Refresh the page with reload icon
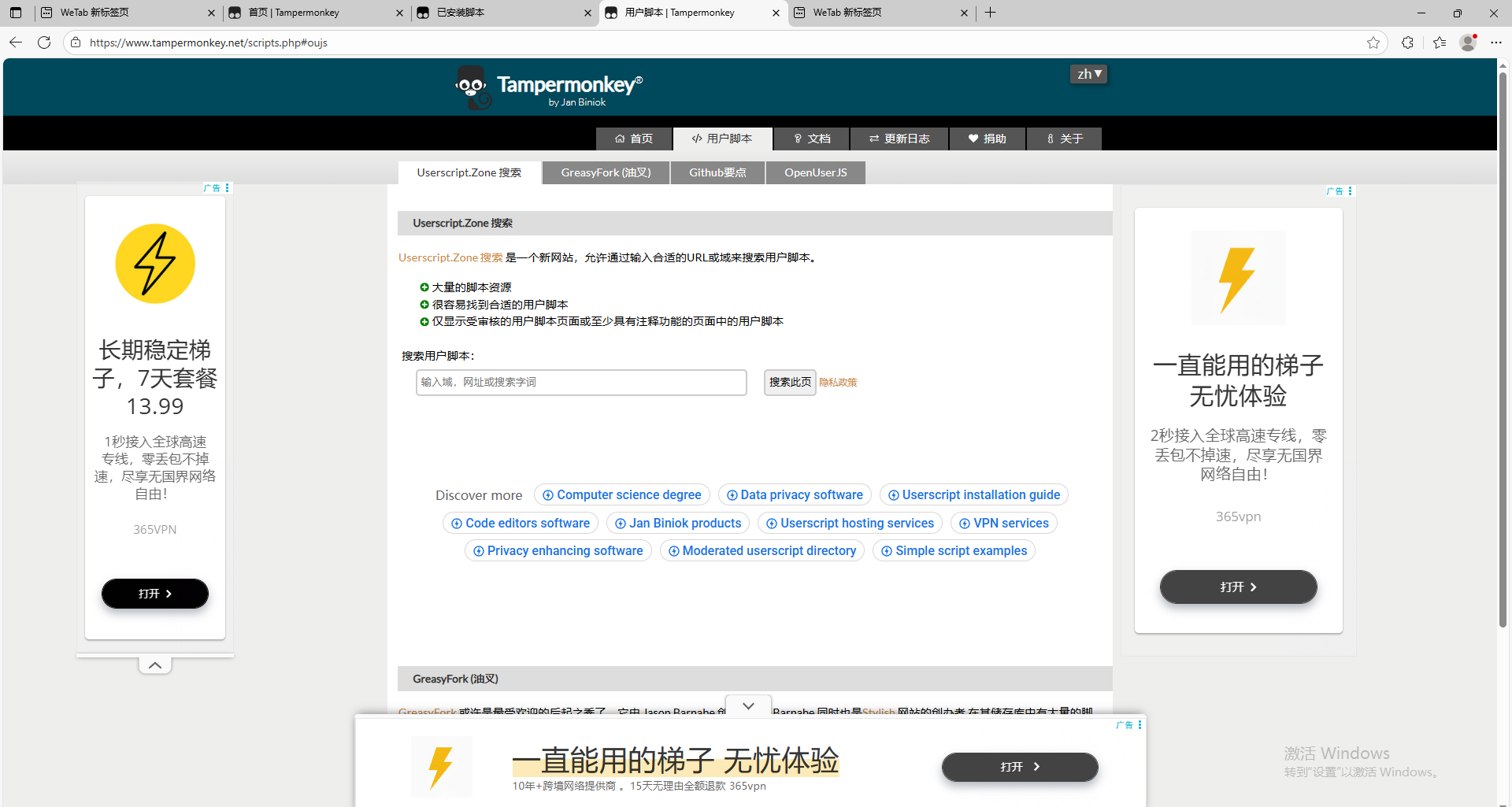1512x807 pixels. (44, 43)
